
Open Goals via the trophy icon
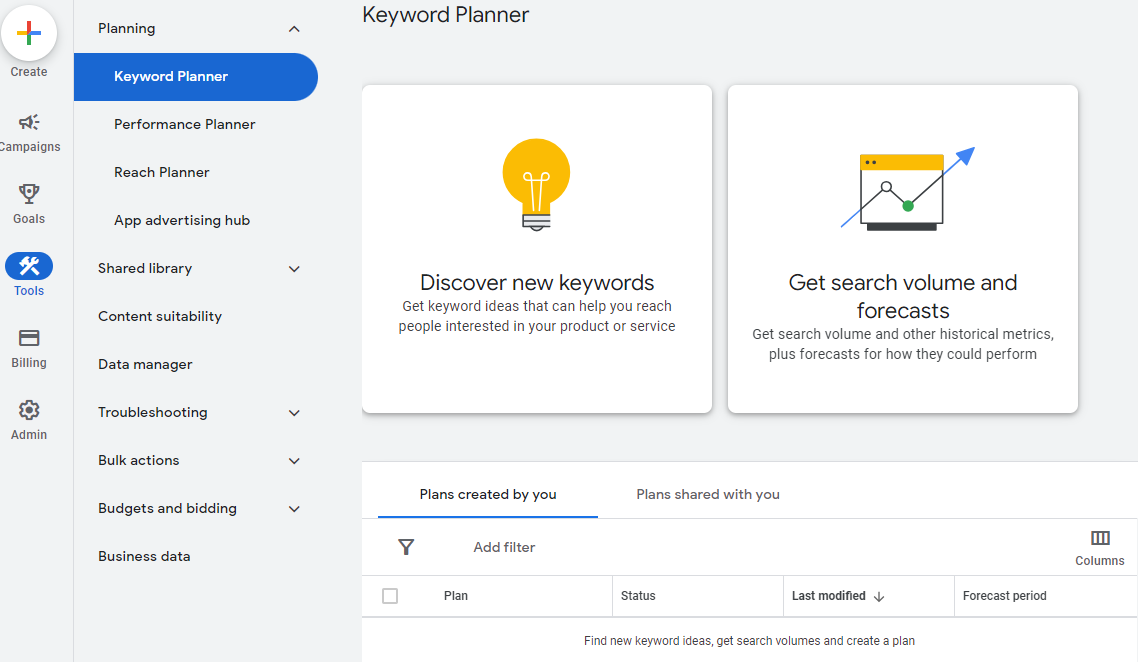point(29,194)
